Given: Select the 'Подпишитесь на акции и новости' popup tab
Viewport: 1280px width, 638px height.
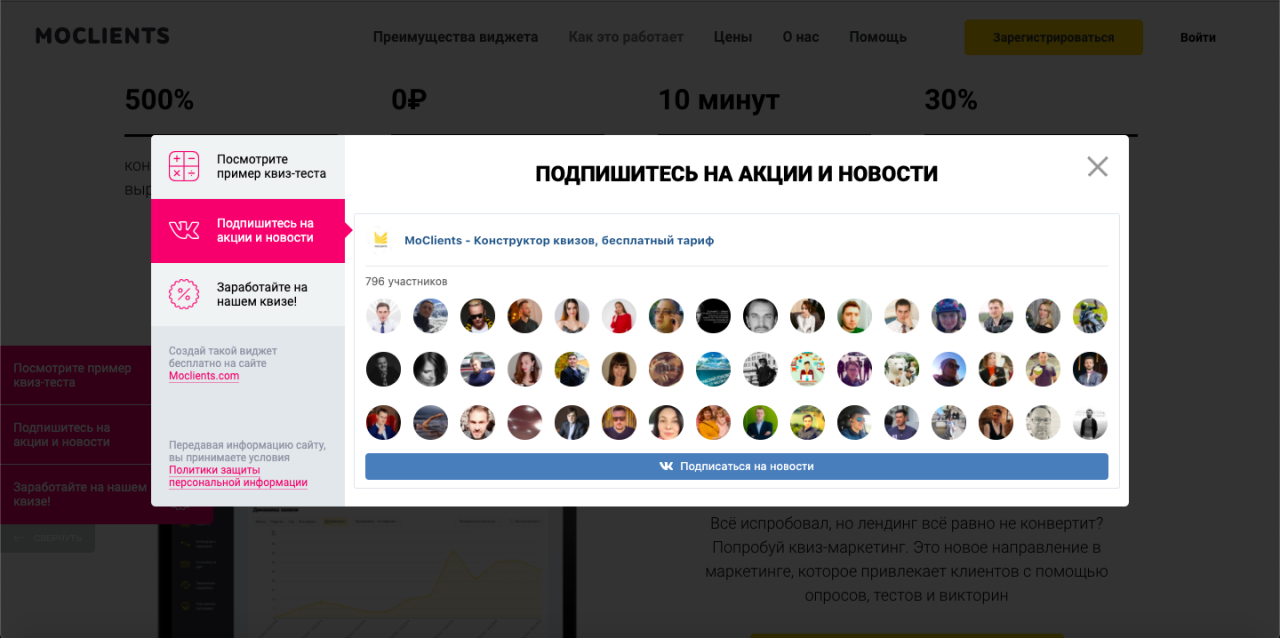Looking at the screenshot, I should [x=248, y=231].
